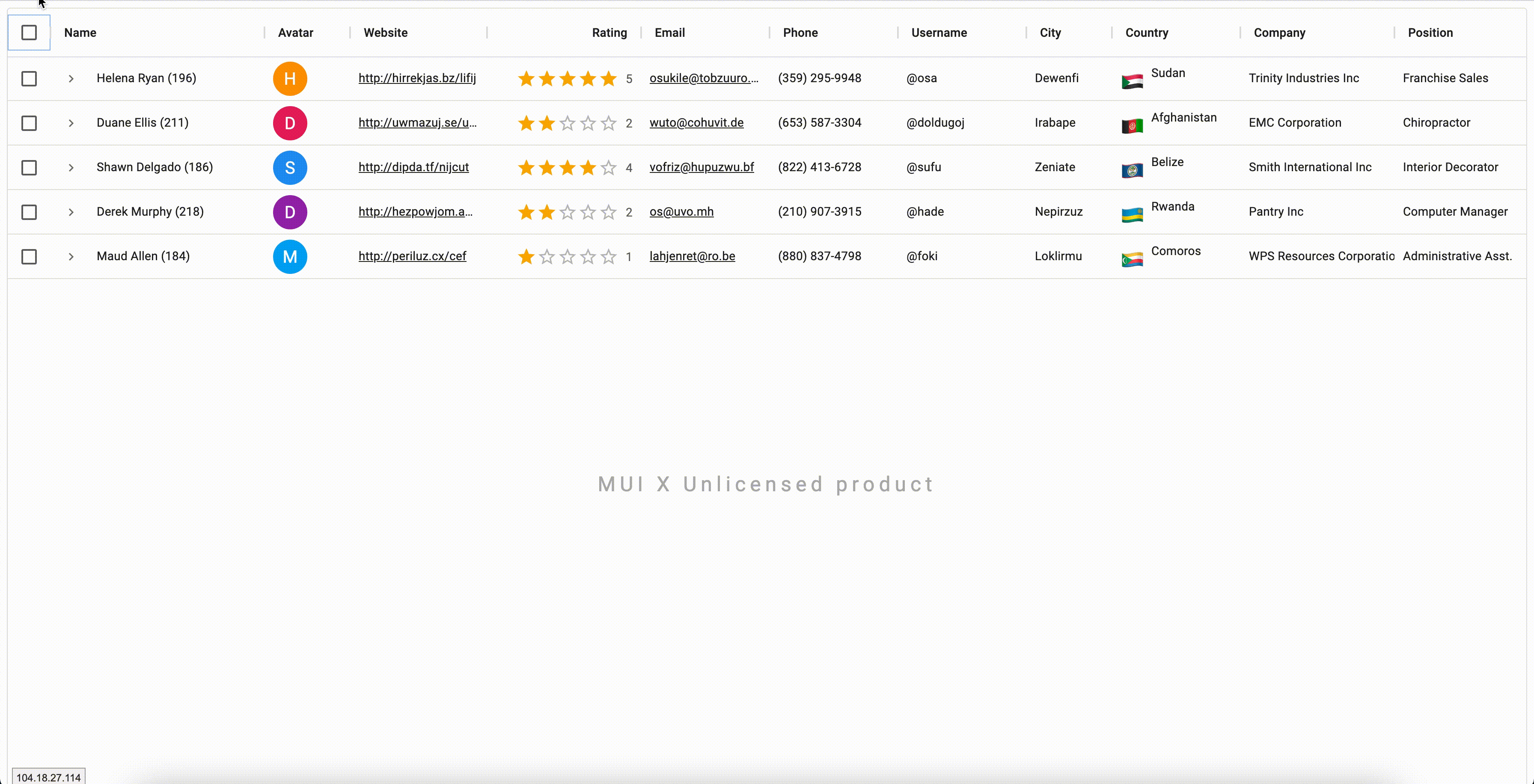Click Helena Ryan's orange H avatar

289,79
